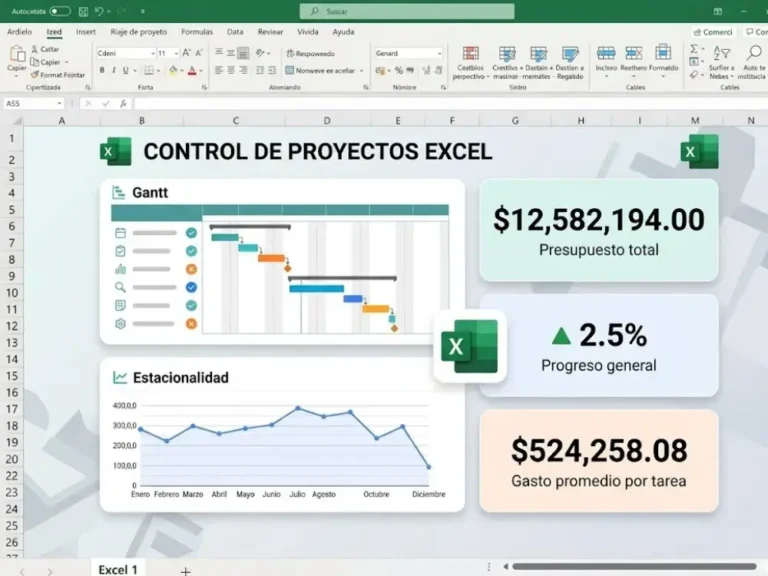The width and height of the screenshot is (768, 576).
Task: Toggle underline U formatting
Action: (125, 71)
